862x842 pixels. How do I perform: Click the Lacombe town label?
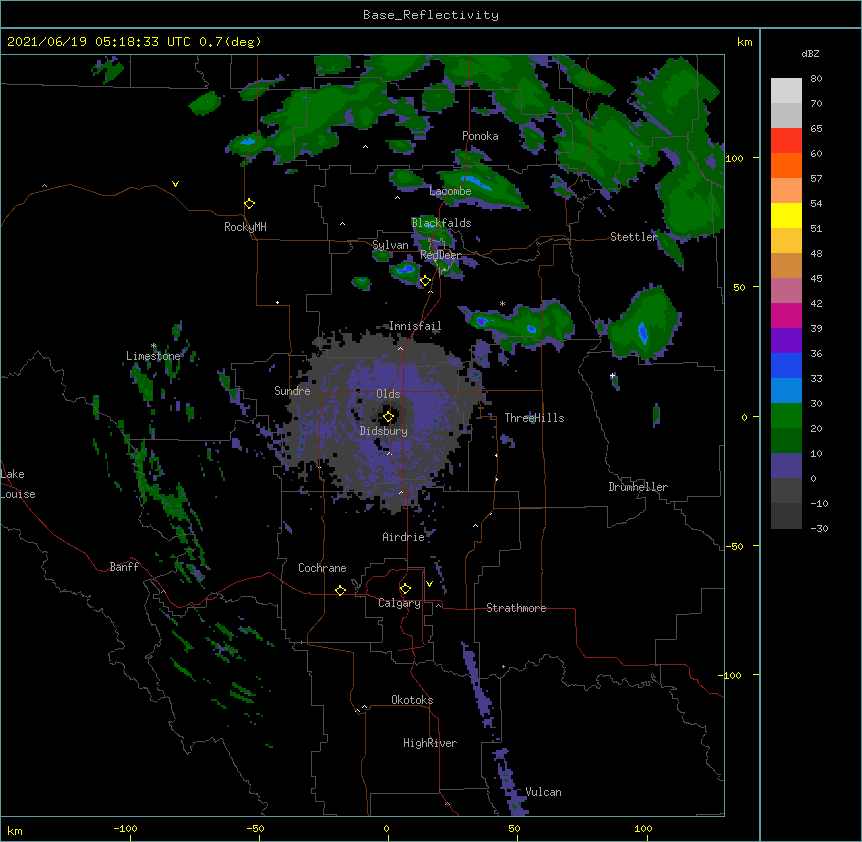(450, 191)
